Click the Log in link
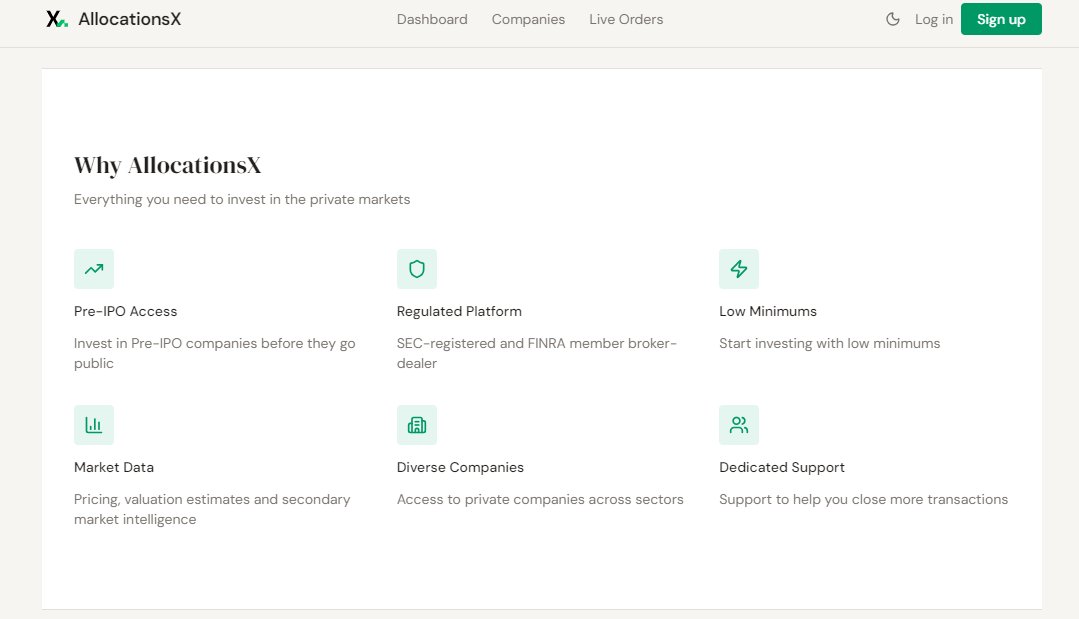This screenshot has height=619, width=1079. point(934,19)
